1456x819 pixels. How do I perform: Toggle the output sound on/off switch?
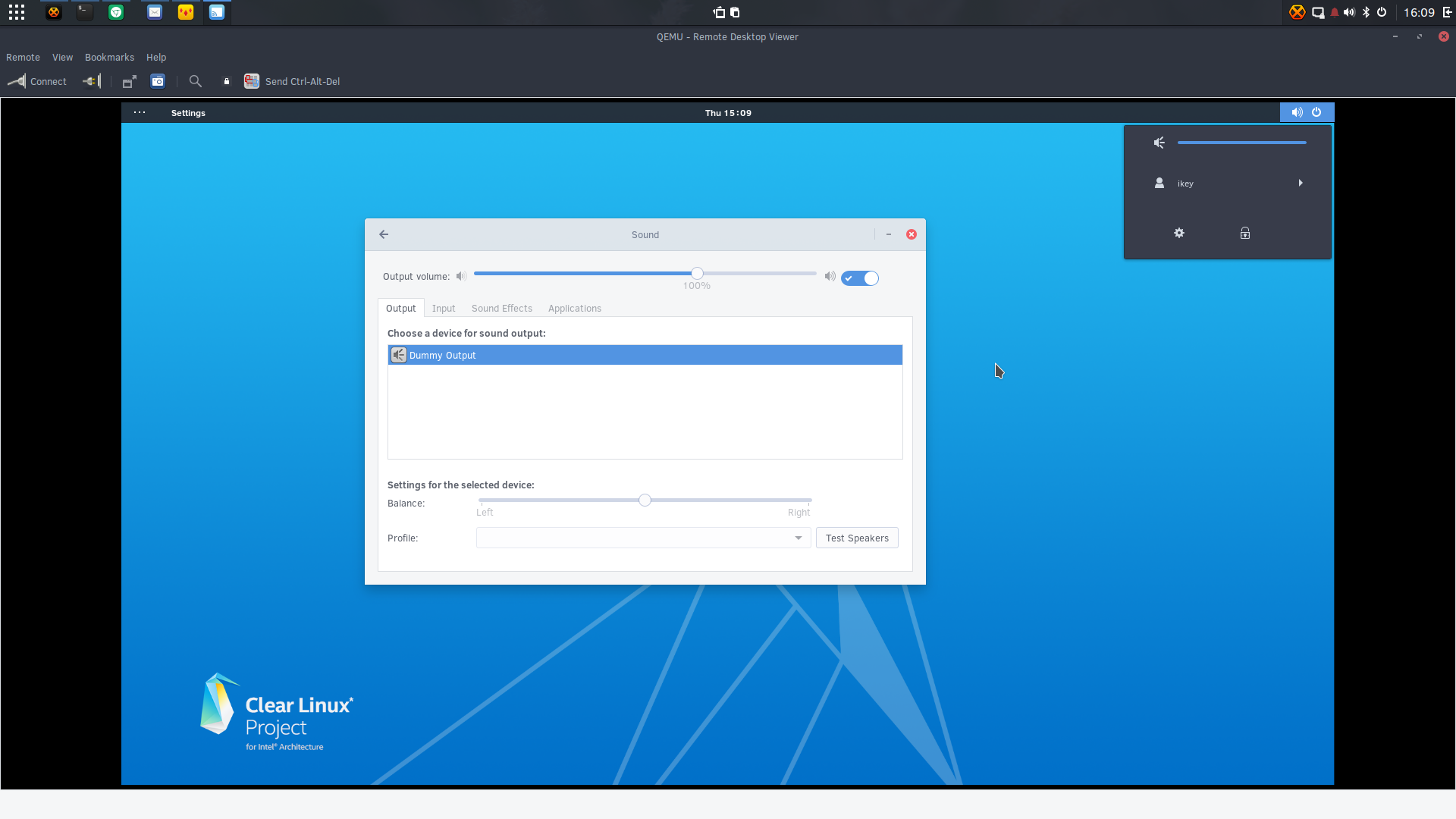[x=860, y=278]
